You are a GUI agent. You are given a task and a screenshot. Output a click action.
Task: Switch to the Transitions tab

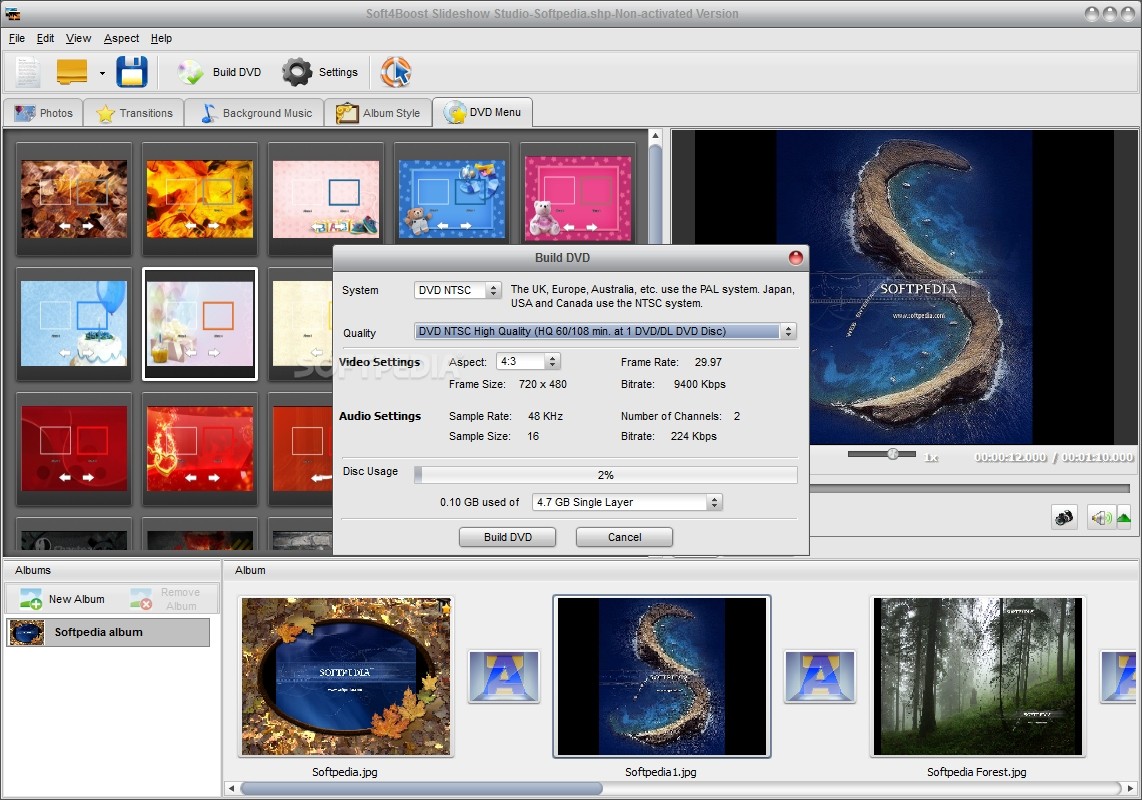click(135, 113)
